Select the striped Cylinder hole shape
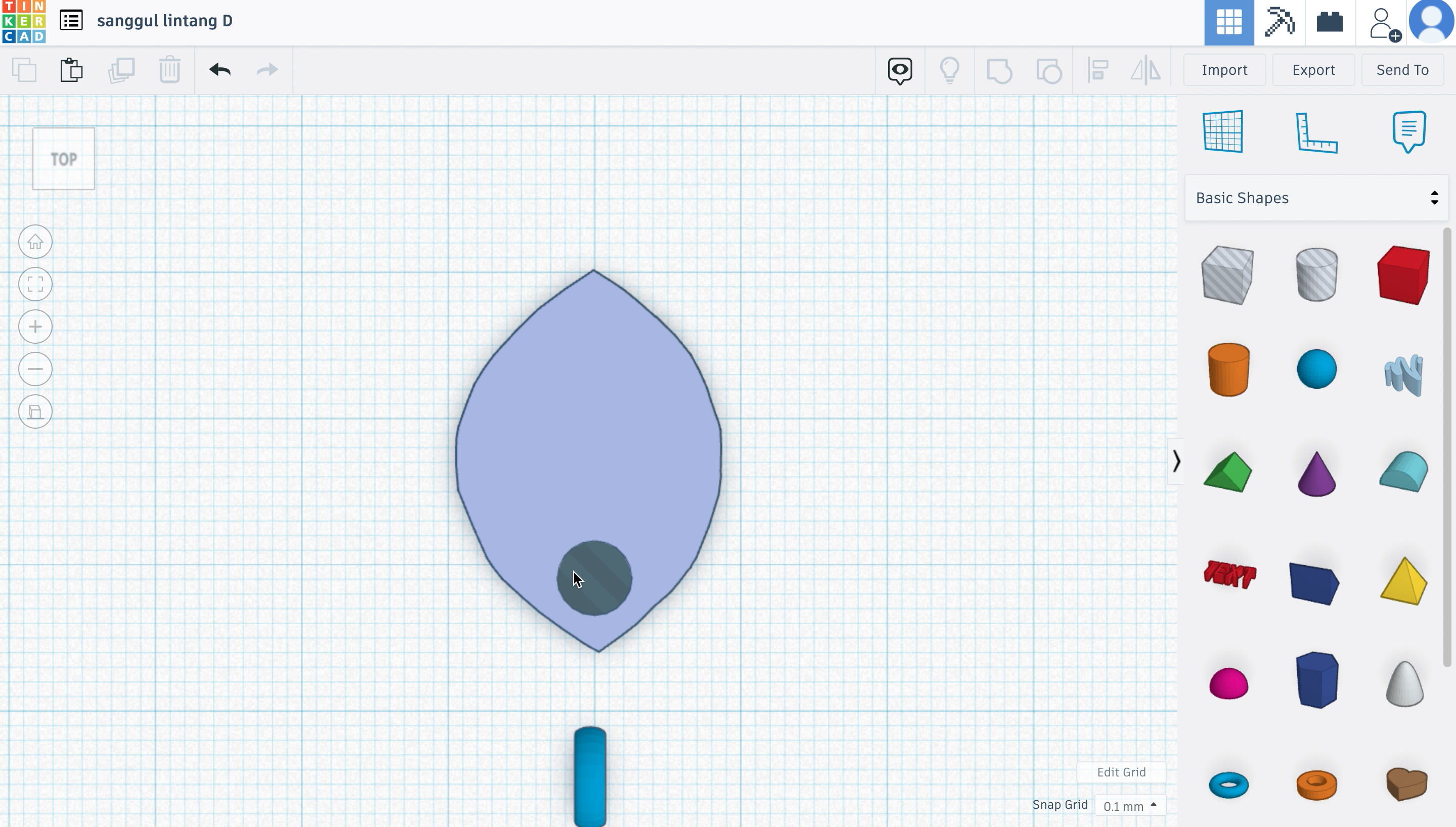Image resolution: width=1456 pixels, height=827 pixels. [x=1316, y=274]
